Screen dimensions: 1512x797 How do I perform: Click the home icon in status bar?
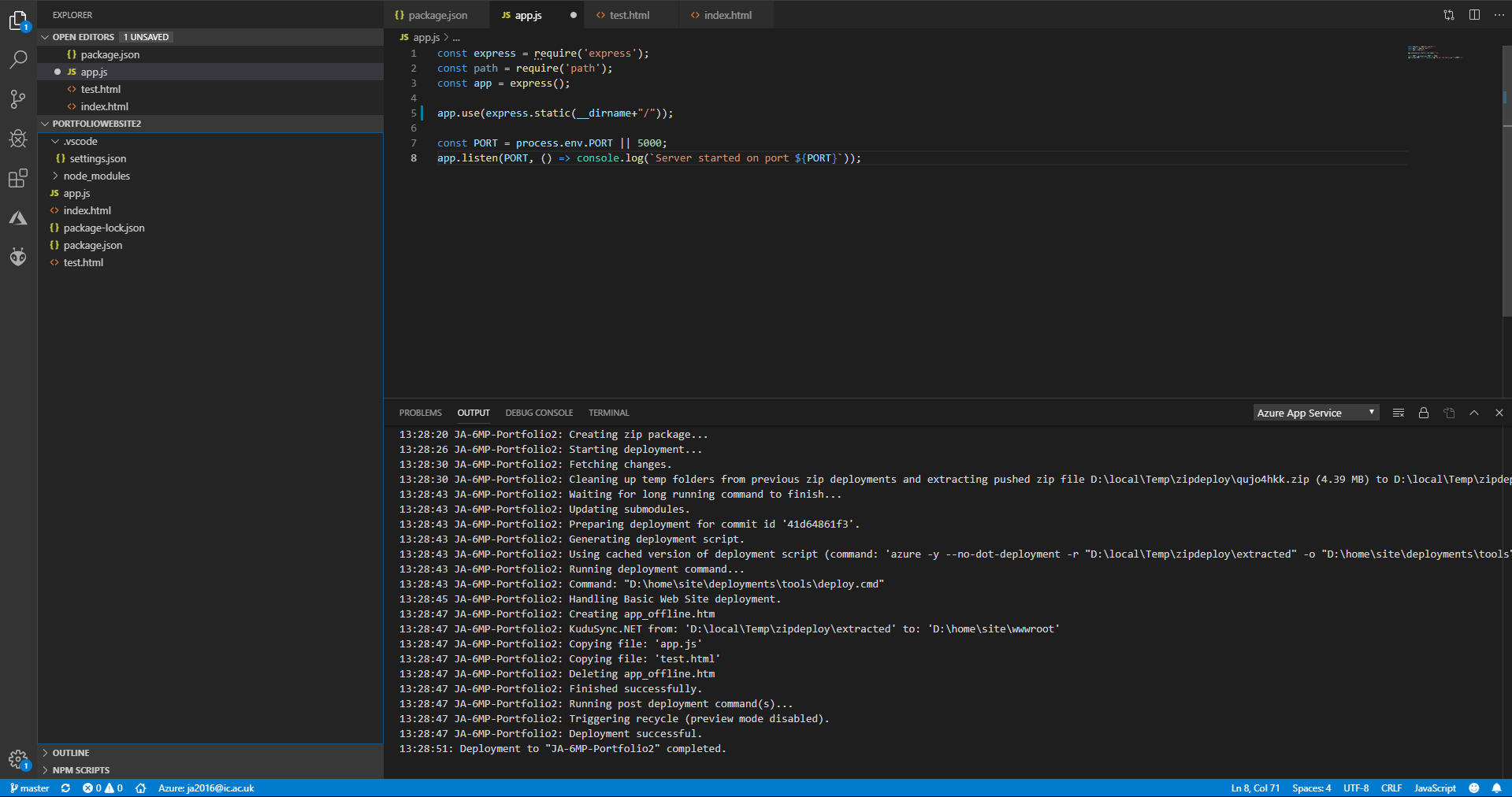[x=141, y=788]
